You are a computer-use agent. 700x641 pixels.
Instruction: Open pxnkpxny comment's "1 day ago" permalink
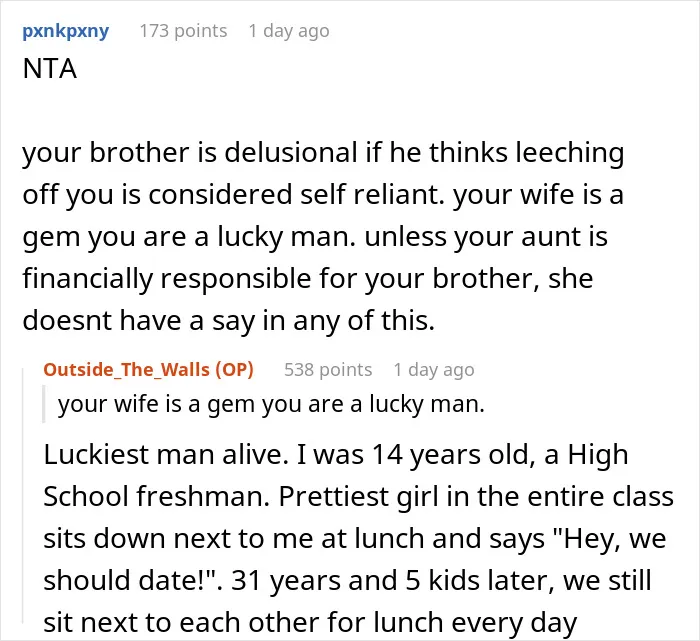289,31
